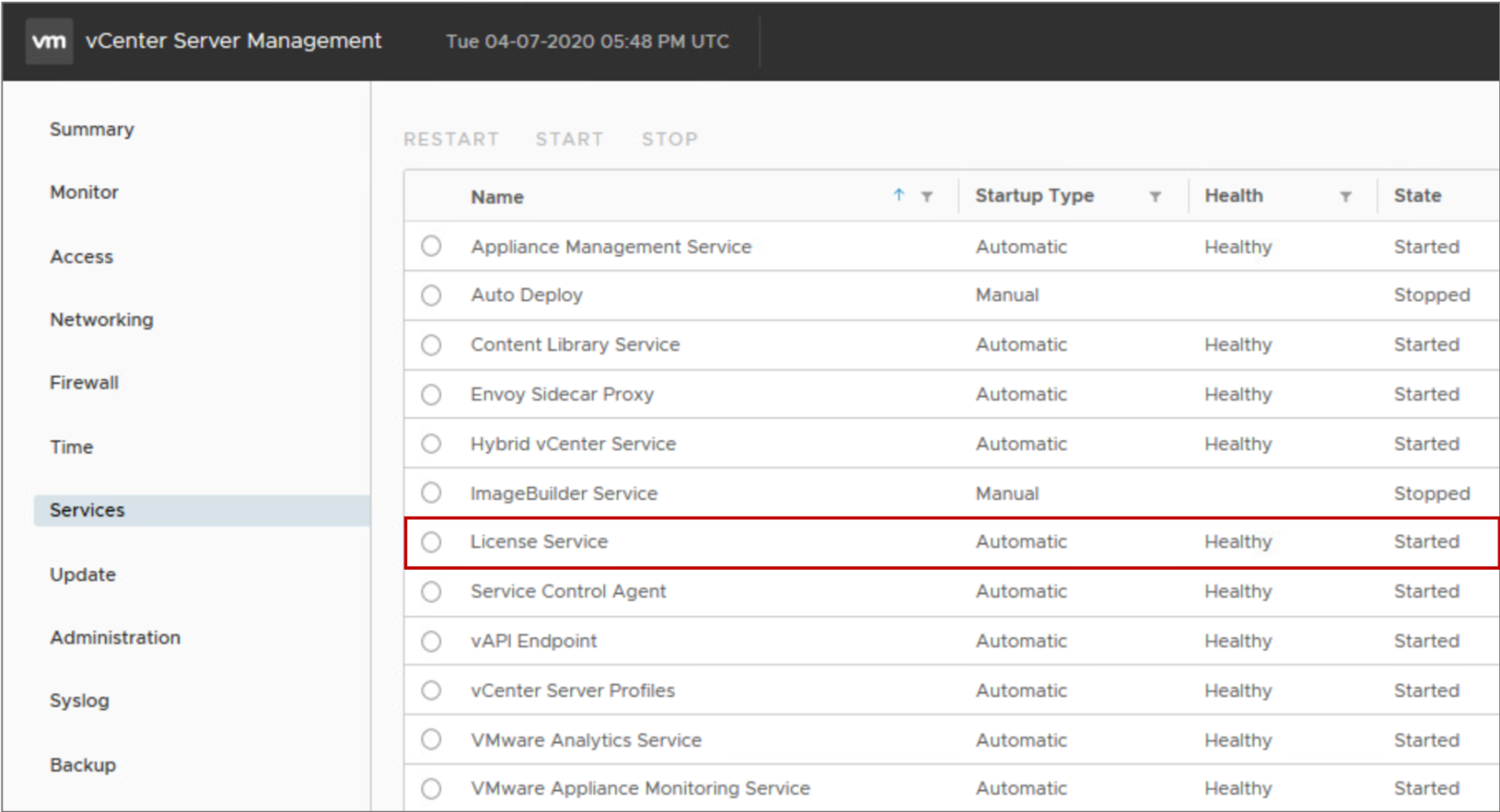Click the vm logo icon
1500x812 pixels.
coord(49,41)
